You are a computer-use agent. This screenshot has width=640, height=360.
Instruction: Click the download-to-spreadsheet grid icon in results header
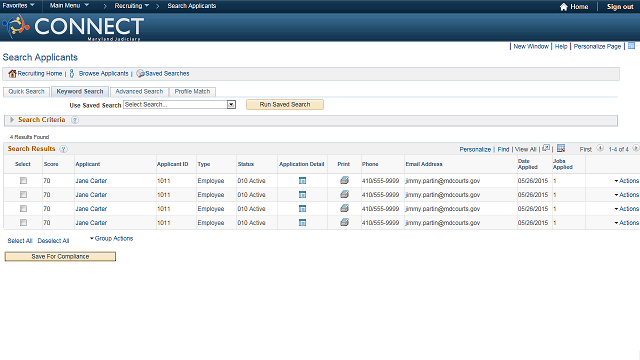pyautogui.click(x=561, y=148)
